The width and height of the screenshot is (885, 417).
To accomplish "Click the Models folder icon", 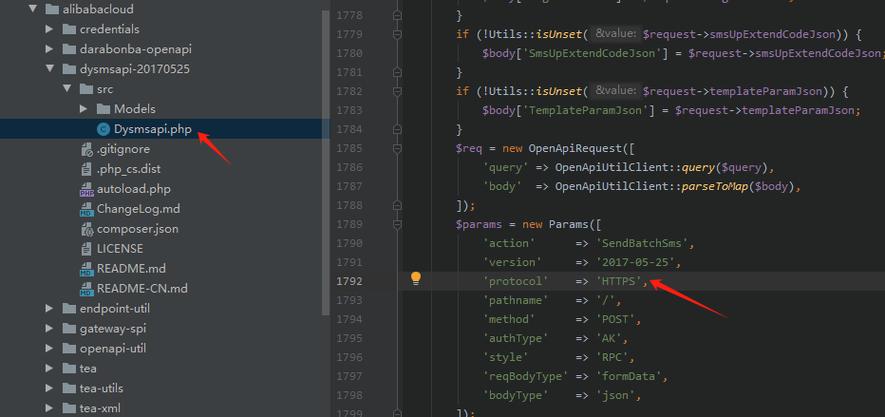I will 103,109.
